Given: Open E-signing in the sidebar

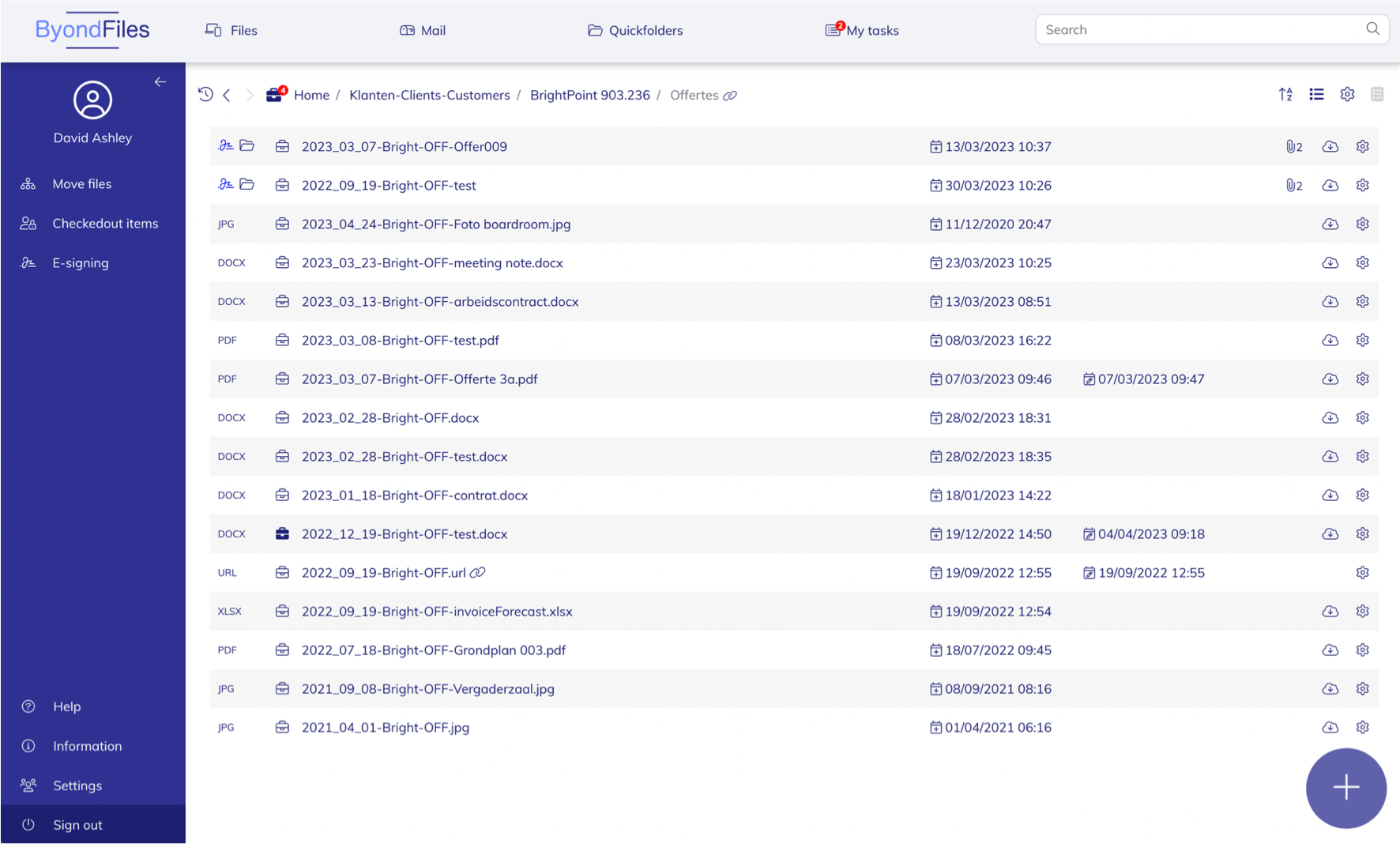Looking at the screenshot, I should 80,263.
